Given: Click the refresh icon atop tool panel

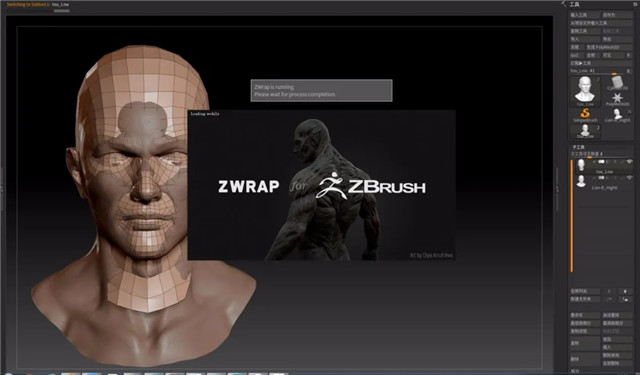Looking at the screenshot, I should pyautogui.click(x=635, y=4).
